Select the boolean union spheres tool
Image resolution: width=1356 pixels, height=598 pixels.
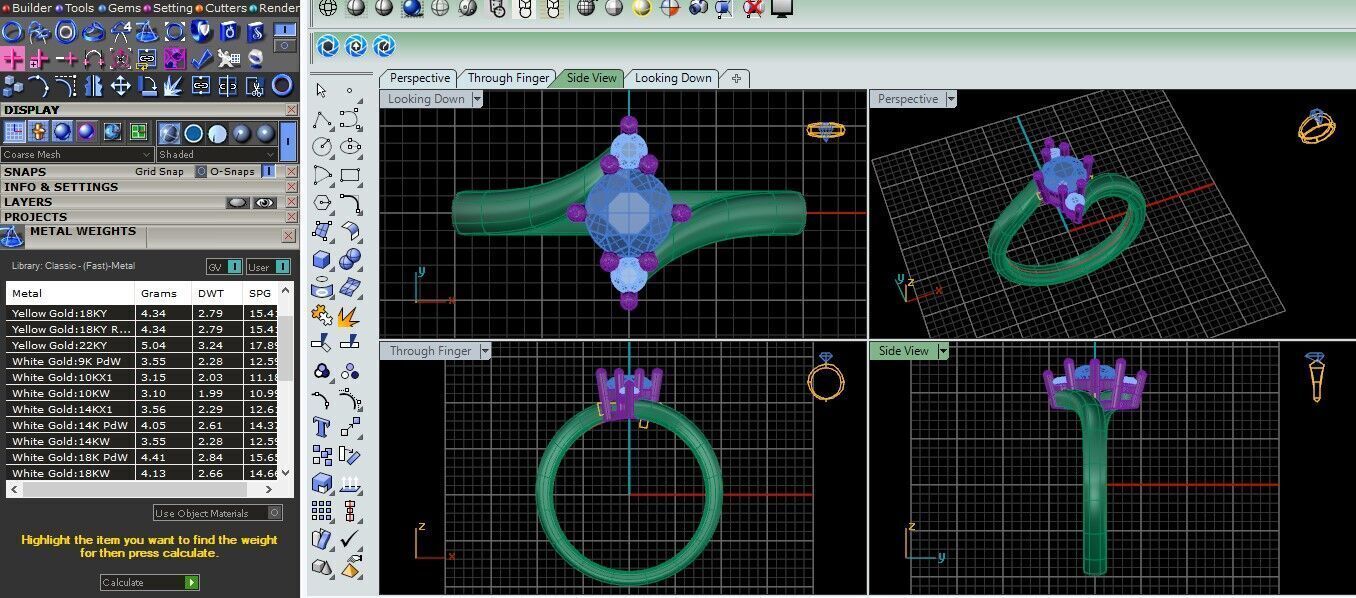click(x=350, y=260)
